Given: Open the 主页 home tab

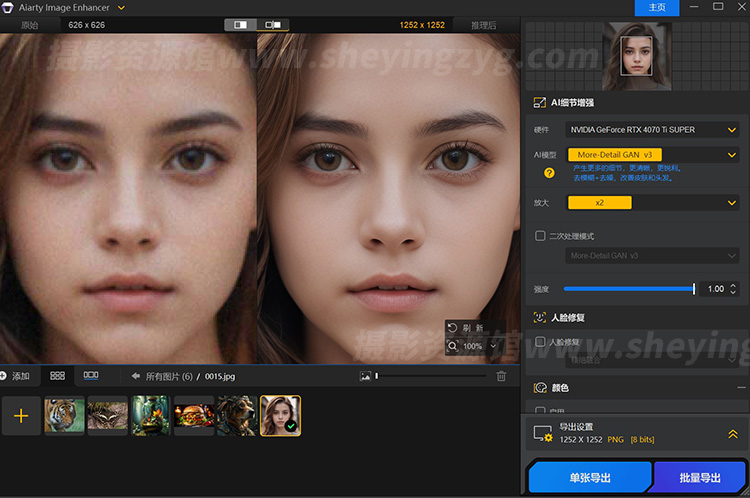Looking at the screenshot, I should tap(657, 7).
